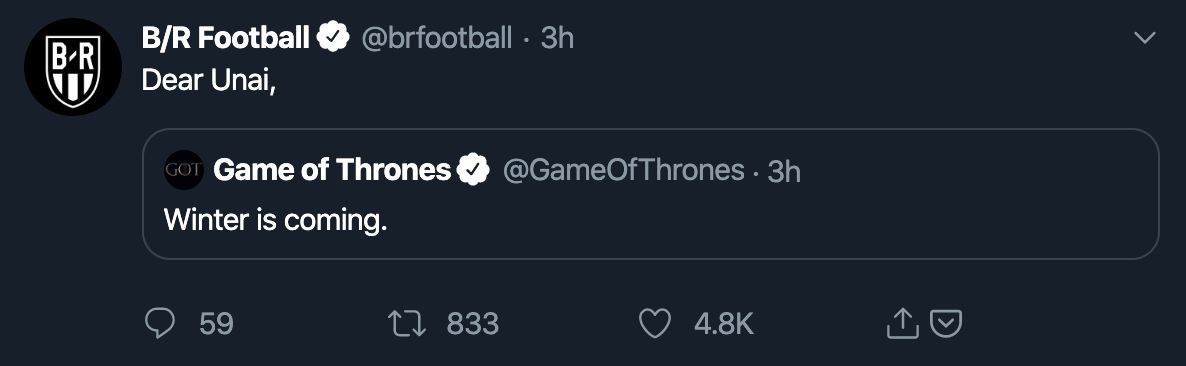Open the Game of Thrones display name
This screenshot has width=1186, height=366.
pyautogui.click(x=332, y=170)
